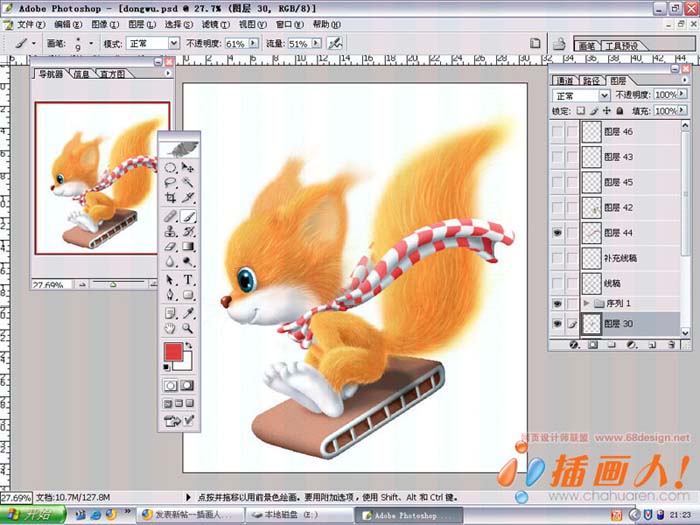Open layers panel flyout menu

coord(685,80)
